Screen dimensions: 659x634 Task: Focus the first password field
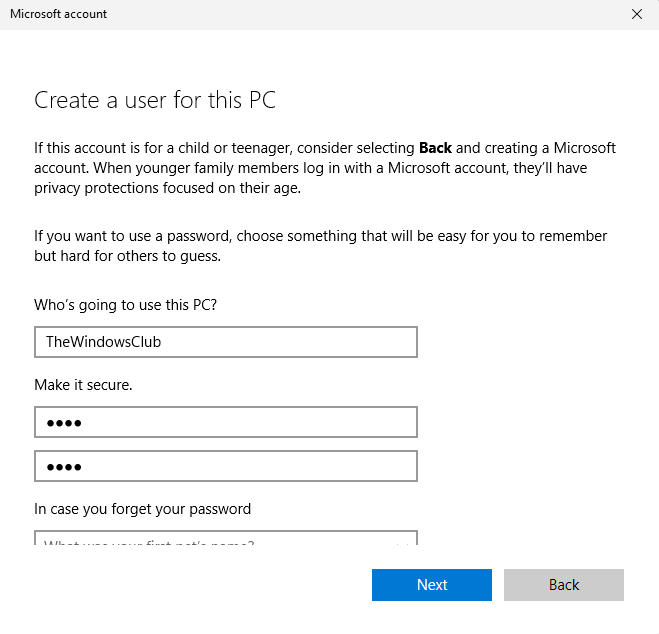coord(225,423)
